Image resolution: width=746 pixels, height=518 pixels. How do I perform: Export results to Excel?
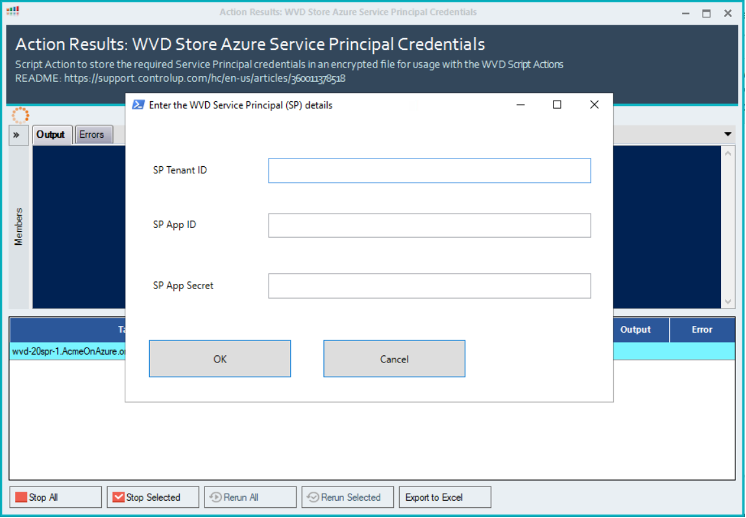(x=445, y=497)
